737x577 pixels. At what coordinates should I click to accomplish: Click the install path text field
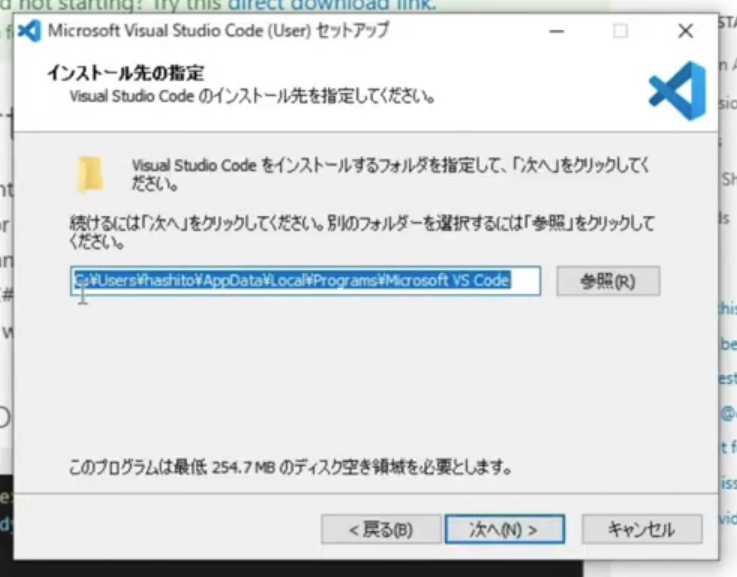pyautogui.click(x=305, y=281)
